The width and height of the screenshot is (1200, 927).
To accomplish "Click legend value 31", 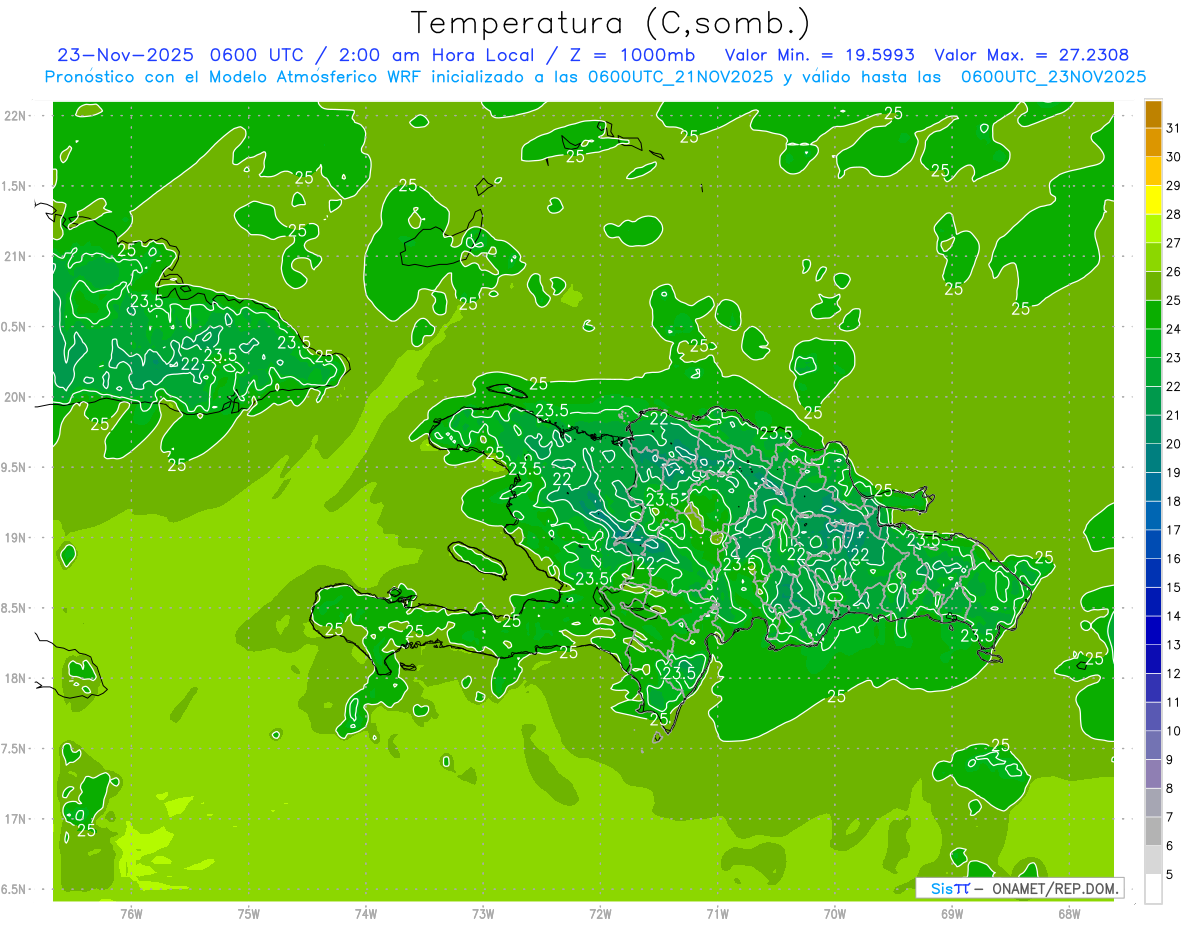I will [1174, 128].
